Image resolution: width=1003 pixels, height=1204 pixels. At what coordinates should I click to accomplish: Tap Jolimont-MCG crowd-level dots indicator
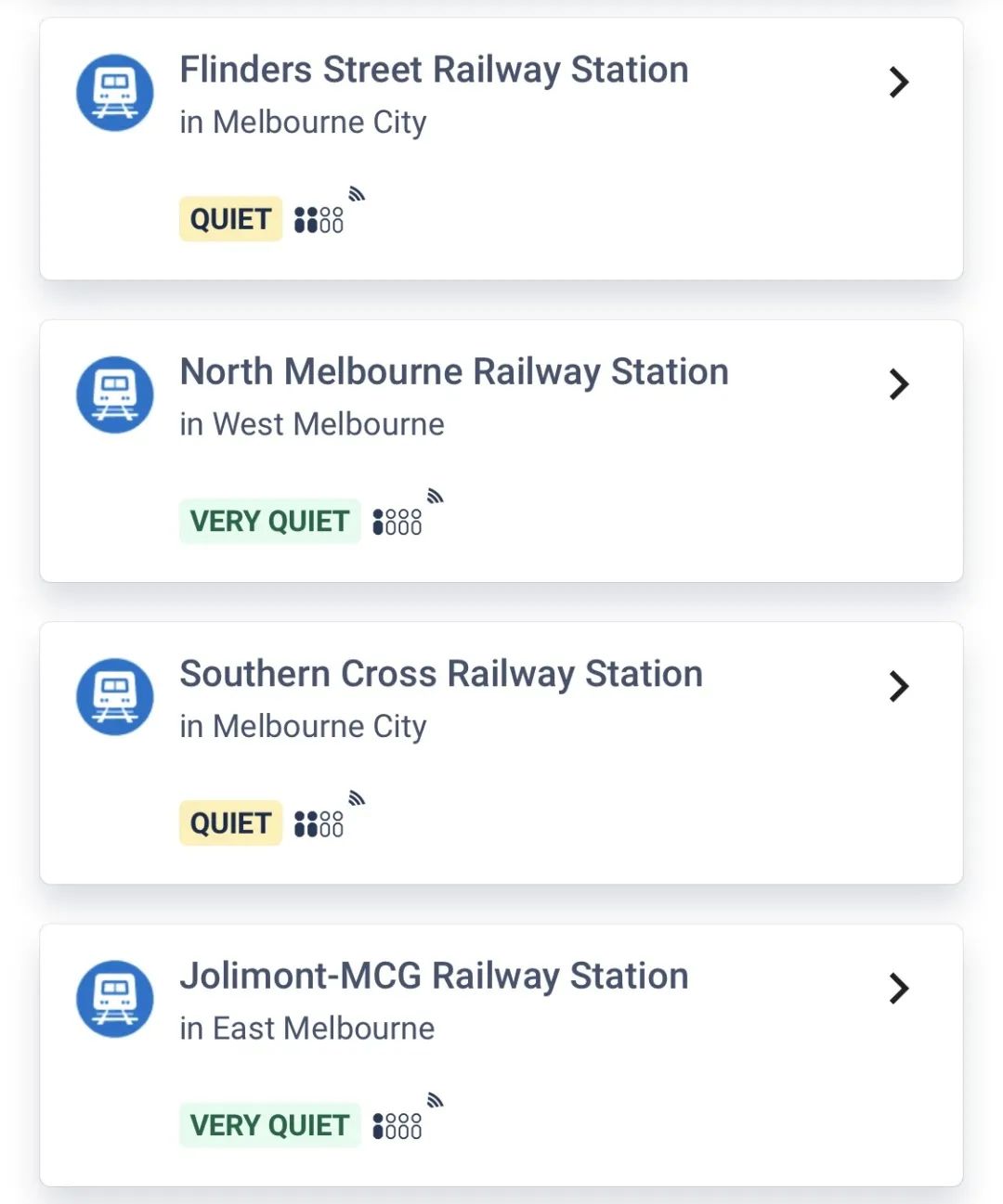tap(397, 1126)
